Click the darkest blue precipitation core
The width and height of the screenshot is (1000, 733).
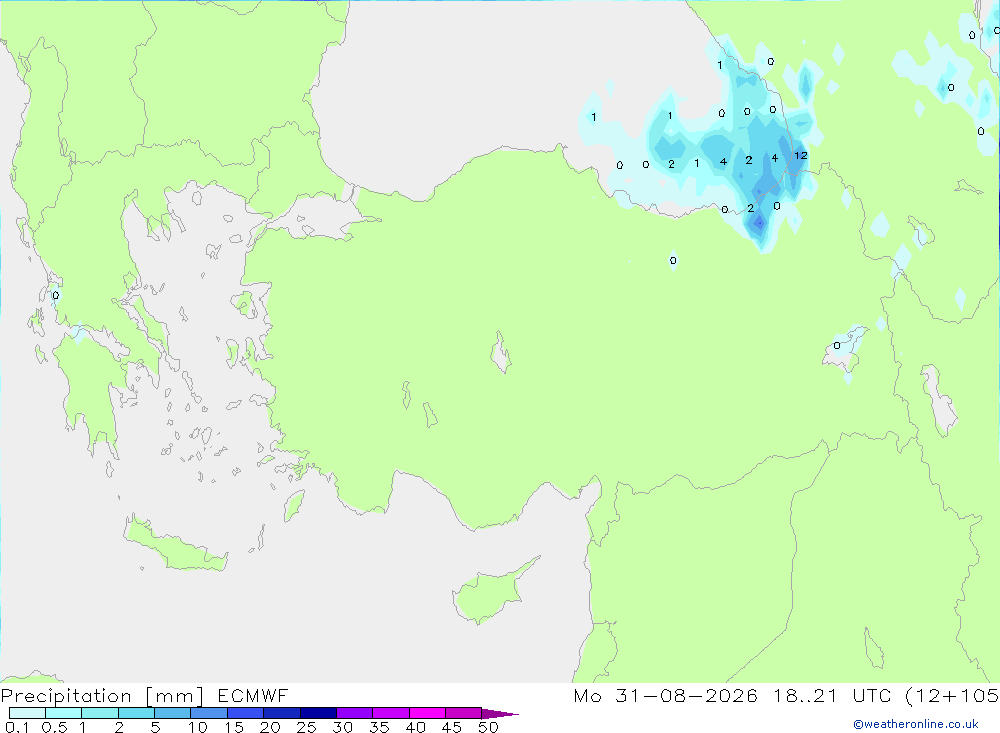pyautogui.click(x=759, y=223)
